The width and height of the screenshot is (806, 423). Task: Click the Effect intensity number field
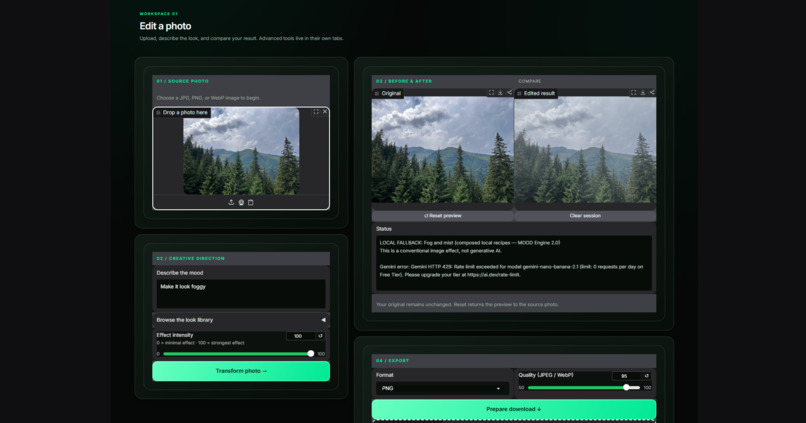(301, 336)
